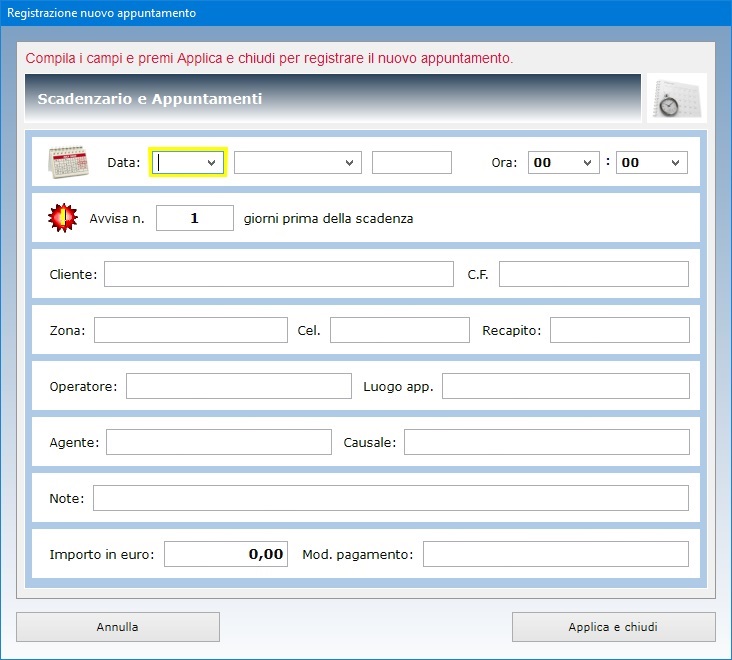Screen dimensions: 732x660
Task: Click the calendar clock icon in header
Action: 676,98
